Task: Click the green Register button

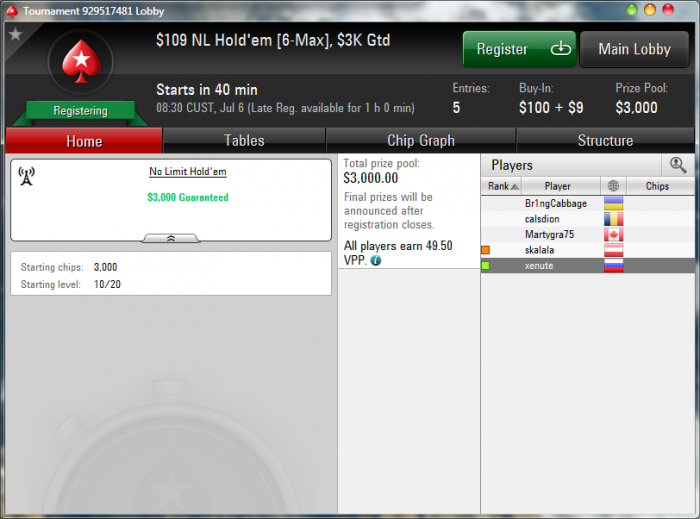Action: point(519,49)
